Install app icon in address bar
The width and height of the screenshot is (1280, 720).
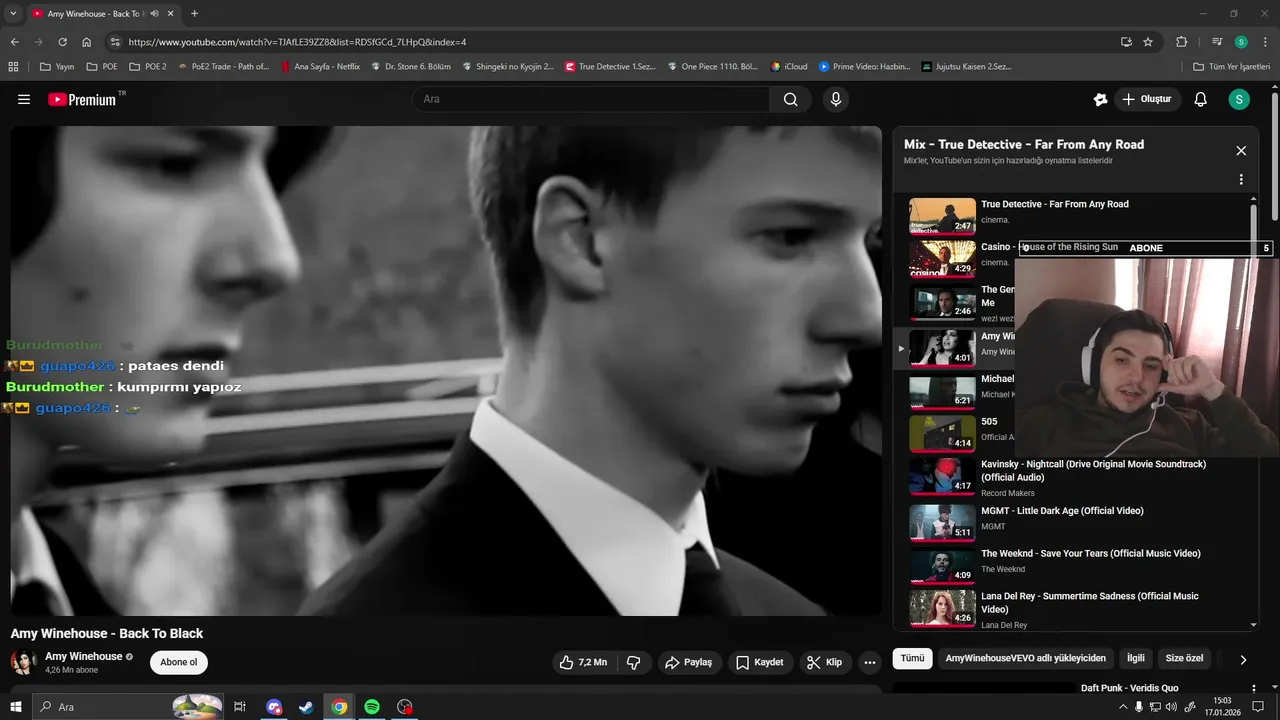(1126, 42)
